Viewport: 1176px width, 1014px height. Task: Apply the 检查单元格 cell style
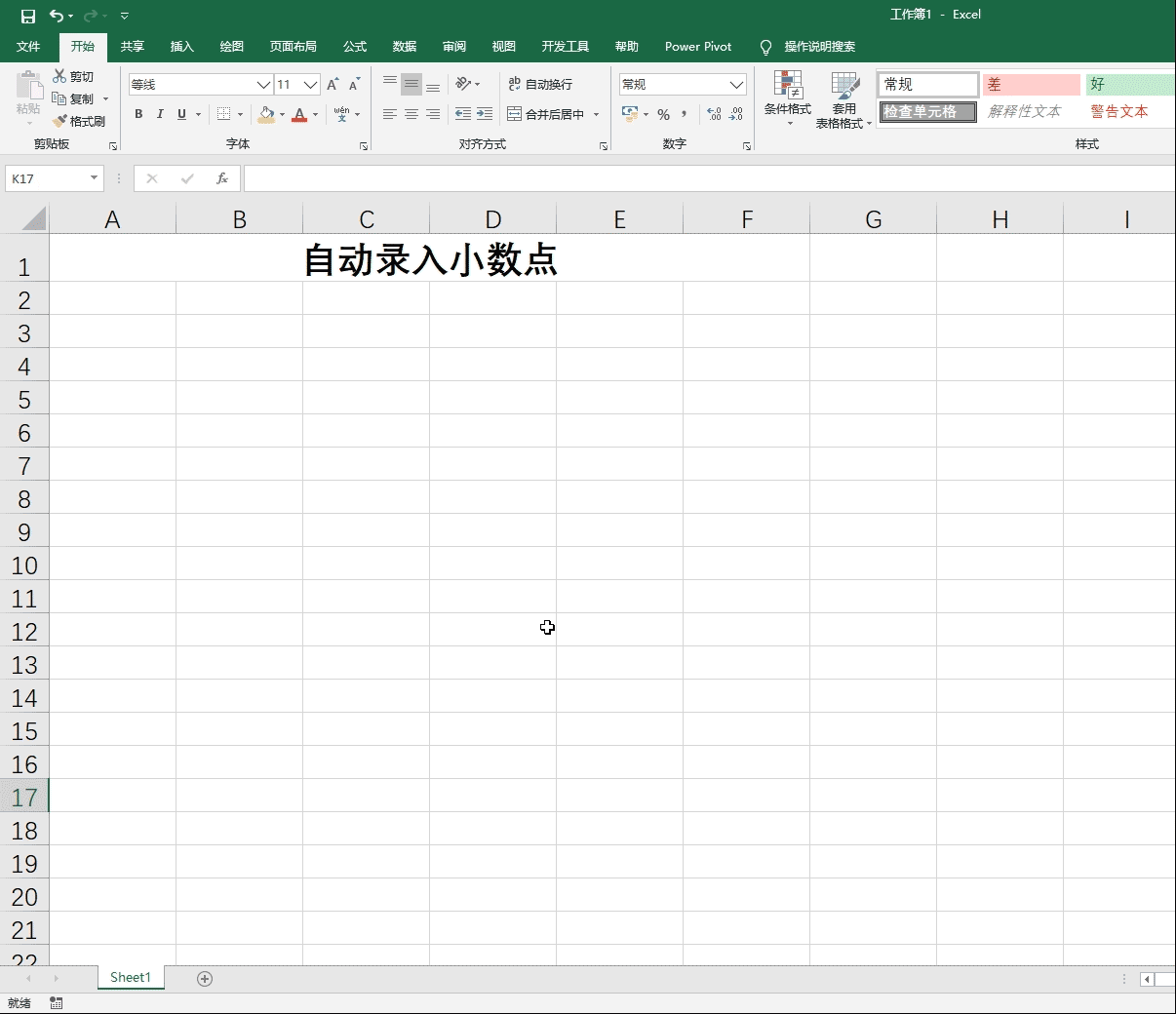click(928, 112)
